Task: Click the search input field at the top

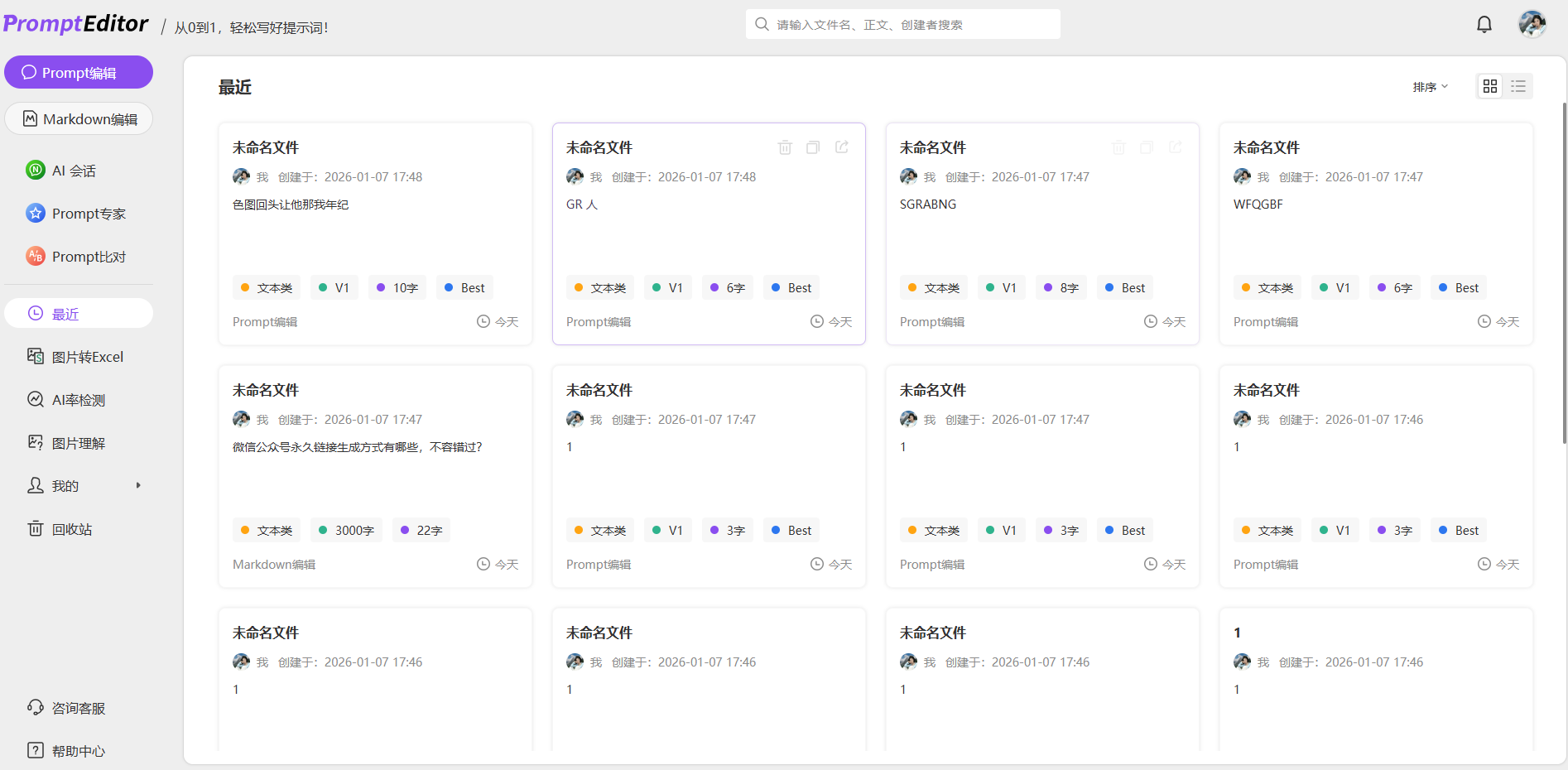Action: pos(902,24)
